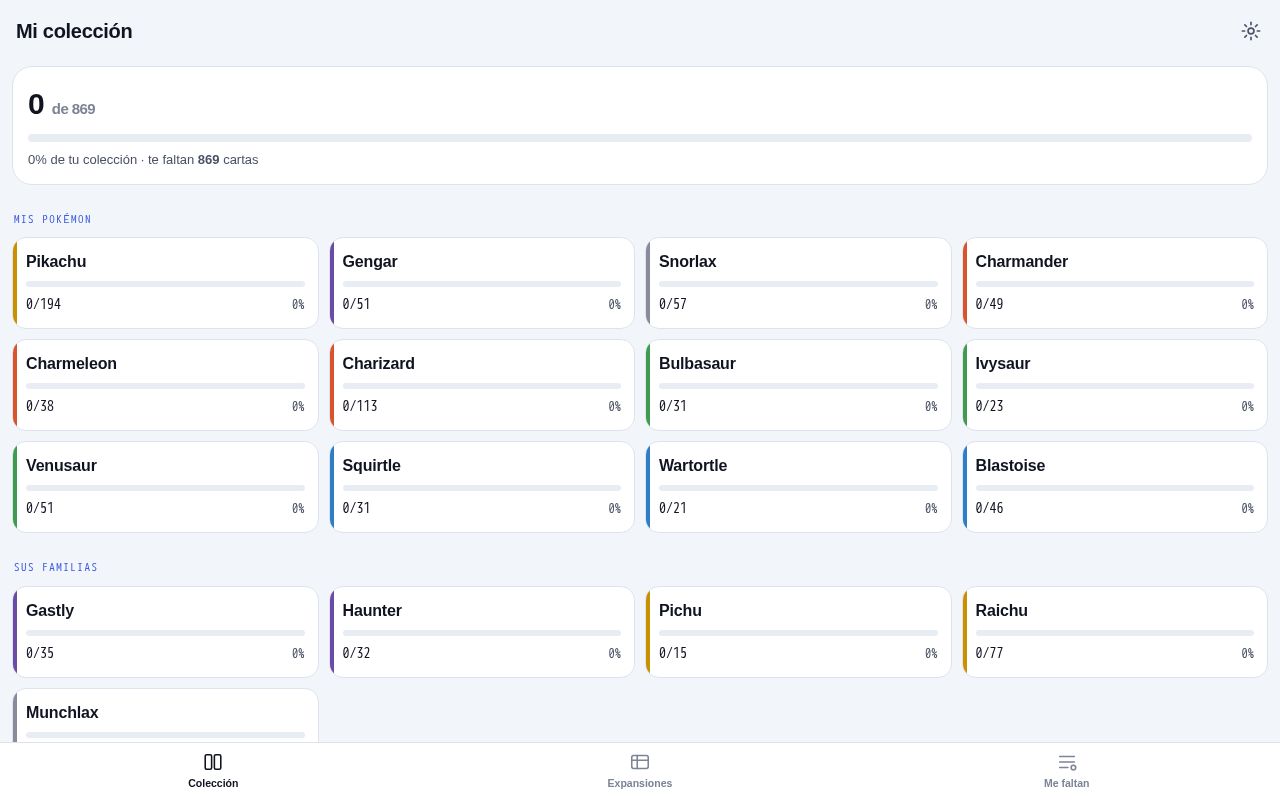Viewport: 1280px width, 800px height.
Task: Click the 0/46 count on Blastoise card
Action: pyautogui.click(x=989, y=509)
